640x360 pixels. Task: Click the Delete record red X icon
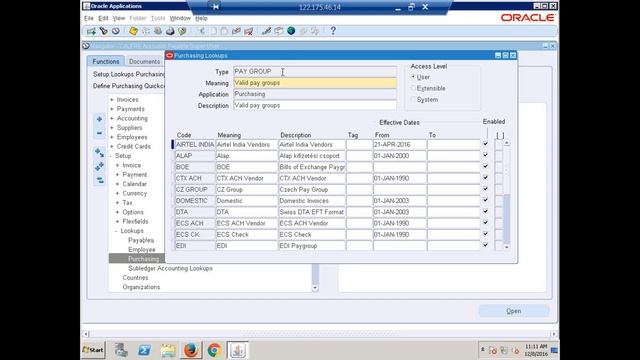point(249,31)
